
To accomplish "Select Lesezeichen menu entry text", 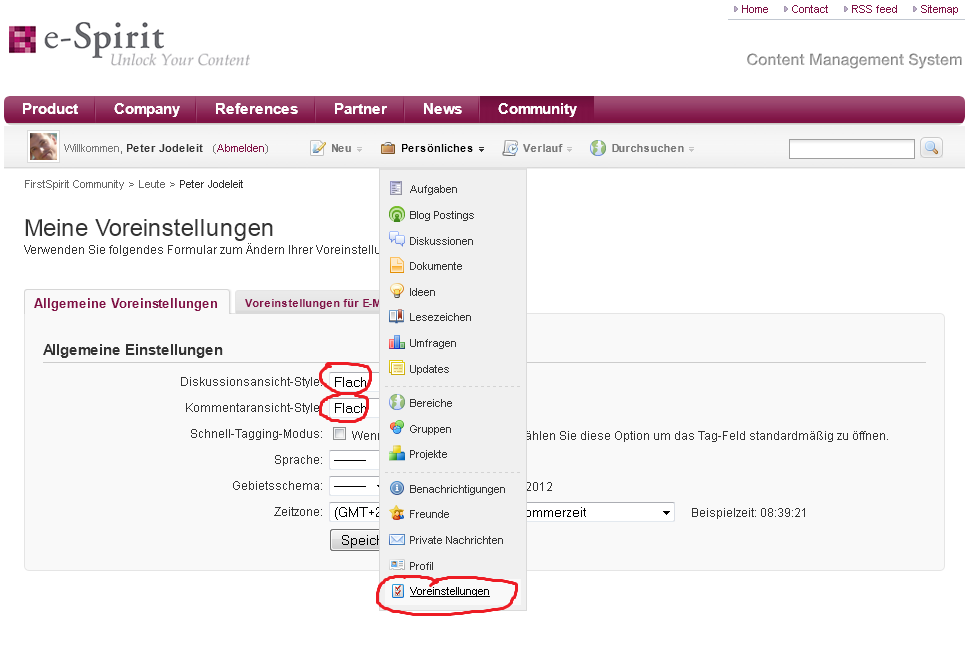I will coord(440,317).
